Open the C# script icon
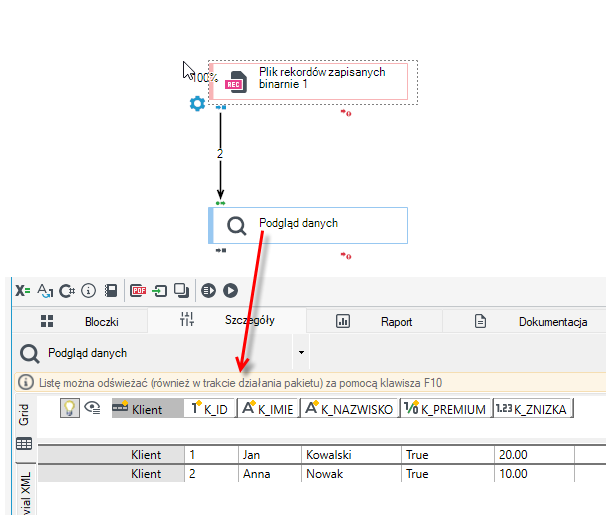The image size is (606, 515). (x=67, y=291)
